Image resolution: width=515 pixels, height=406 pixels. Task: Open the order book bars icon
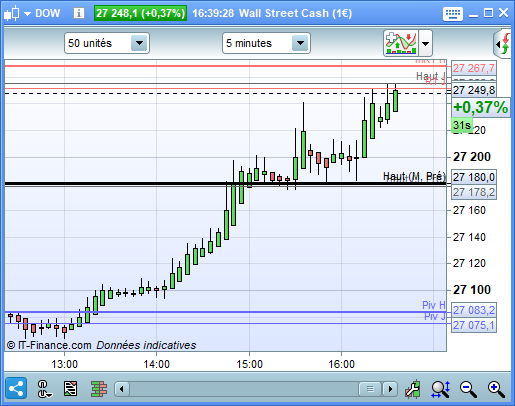coord(99,389)
